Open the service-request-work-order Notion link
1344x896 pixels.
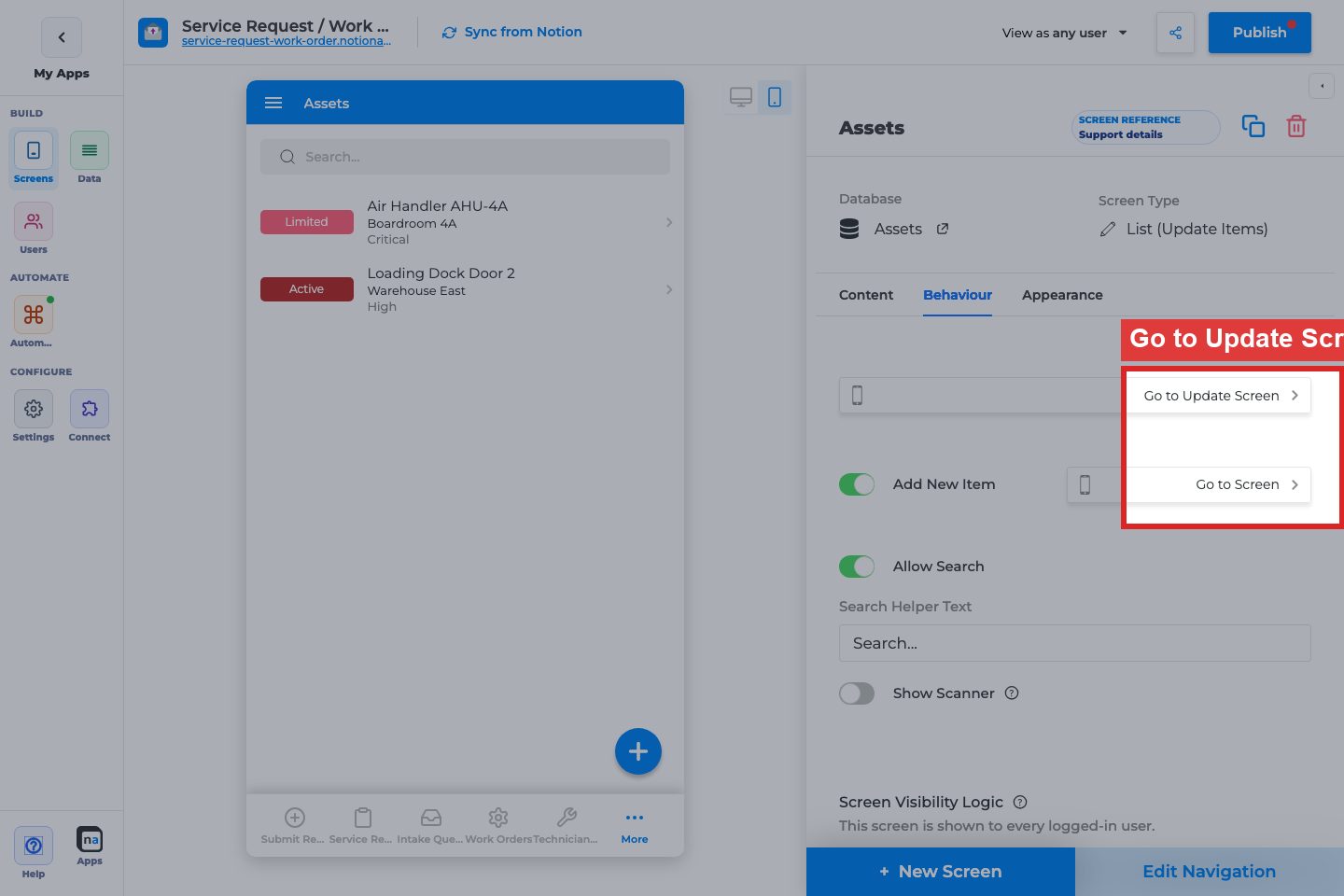(x=287, y=41)
